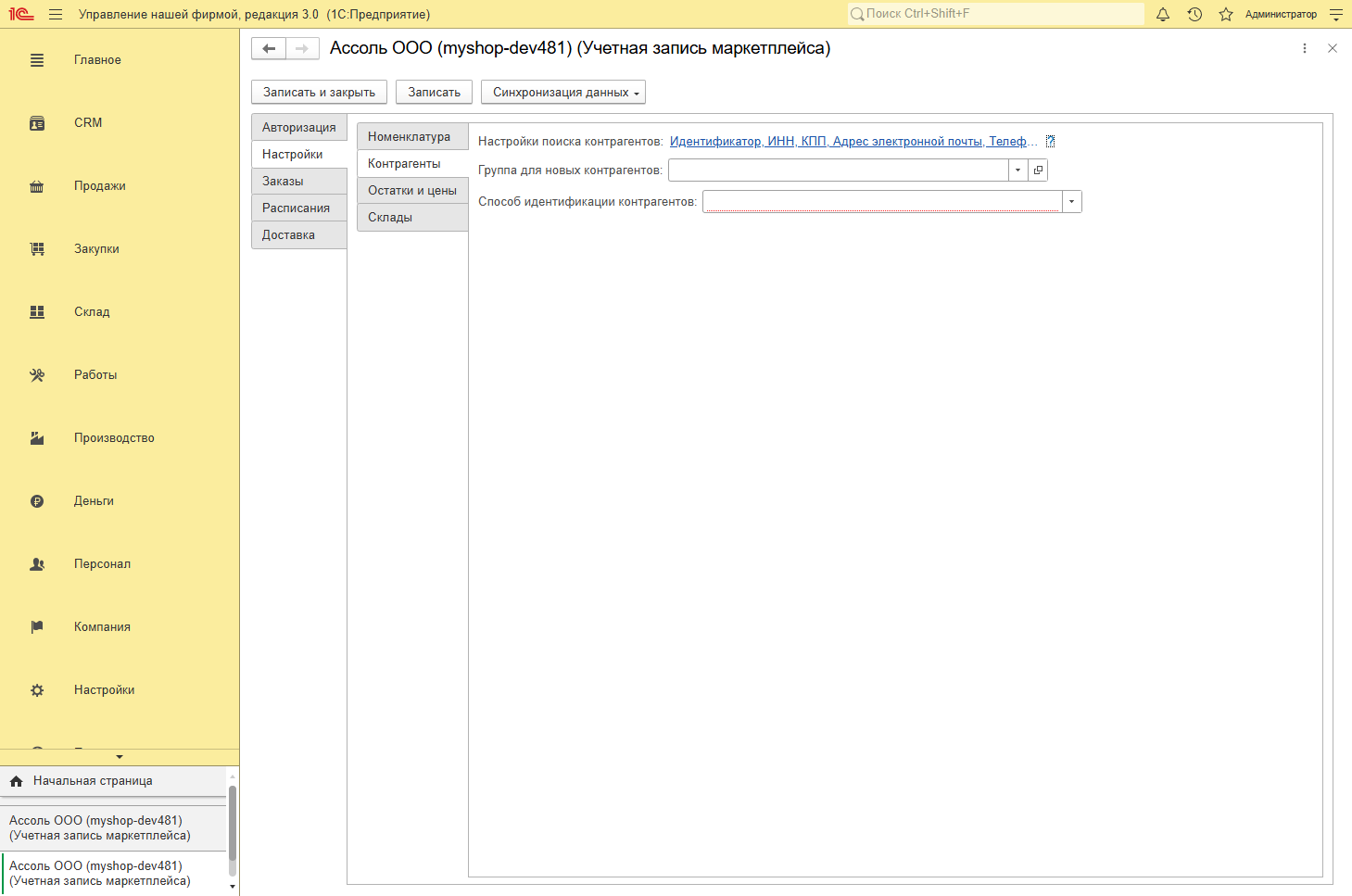The height and width of the screenshot is (896, 1352).
Task: Close the marketplace account form
Action: point(1333,48)
